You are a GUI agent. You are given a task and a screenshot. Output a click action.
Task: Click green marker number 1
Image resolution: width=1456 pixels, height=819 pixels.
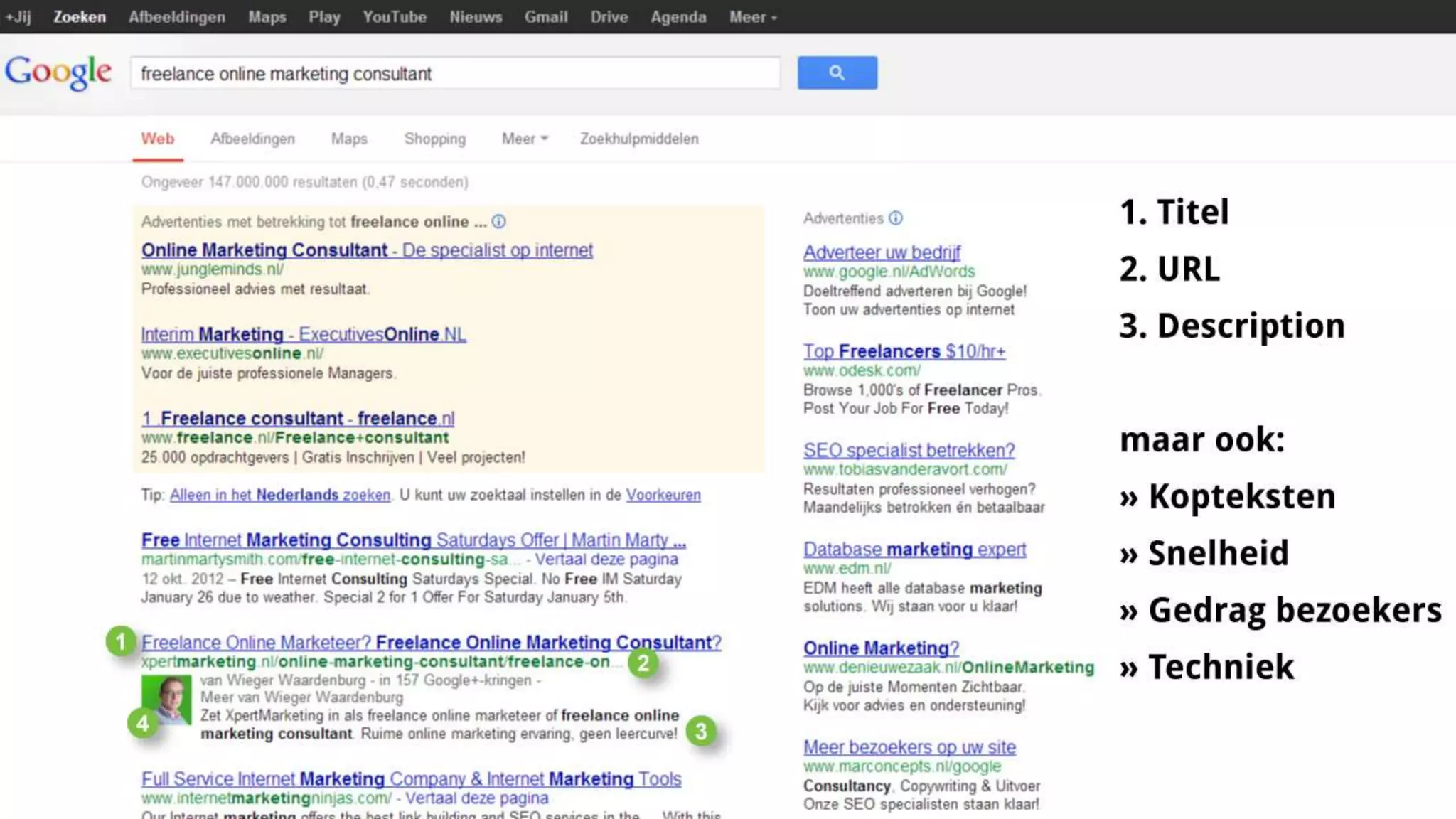[x=121, y=641]
